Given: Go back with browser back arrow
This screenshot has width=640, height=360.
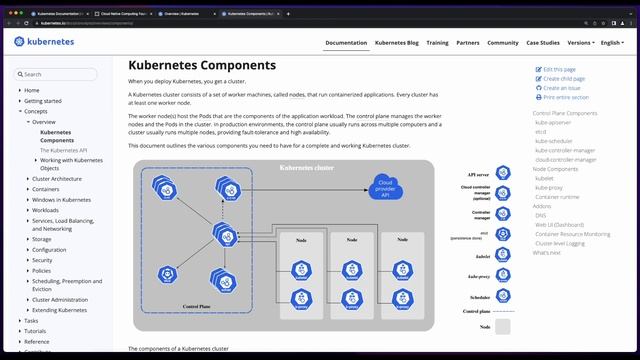Looking at the screenshot, I should pos(9,23).
